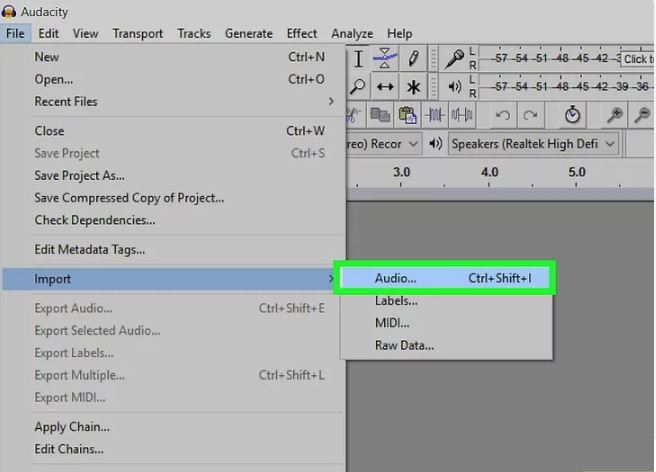
Task: Open the recording channels dropdown
Action: coord(384,144)
